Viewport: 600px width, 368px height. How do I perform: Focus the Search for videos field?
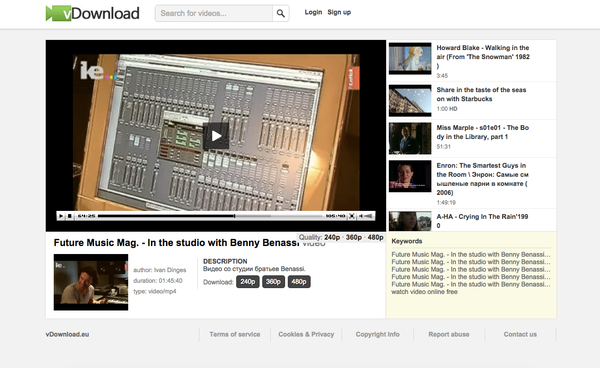tap(214, 13)
